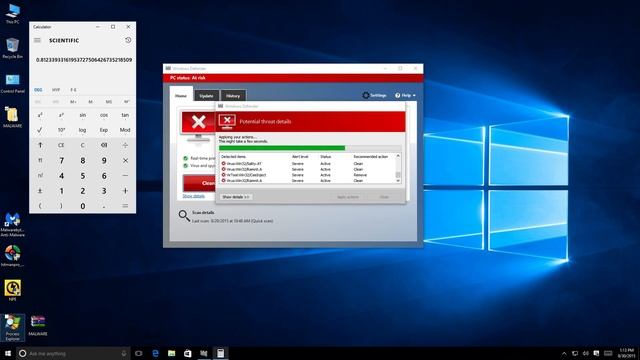The height and width of the screenshot is (360, 640).
Task: Click the log function key
Action: (x=82, y=130)
